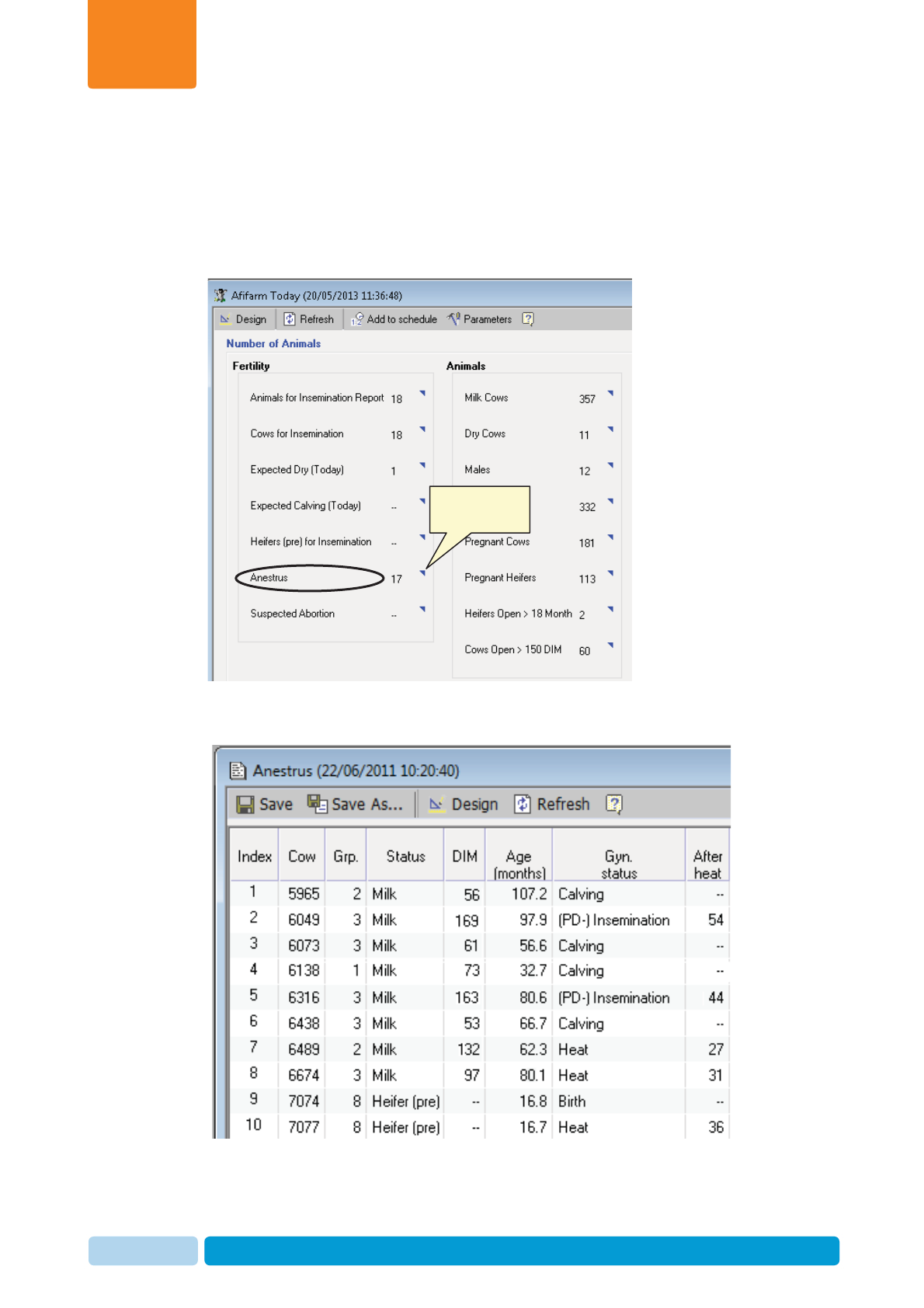Click Add to schedule toolbar button
Image resolution: width=924 pixels, height=1308 pixels.
pyautogui.click(x=394, y=319)
